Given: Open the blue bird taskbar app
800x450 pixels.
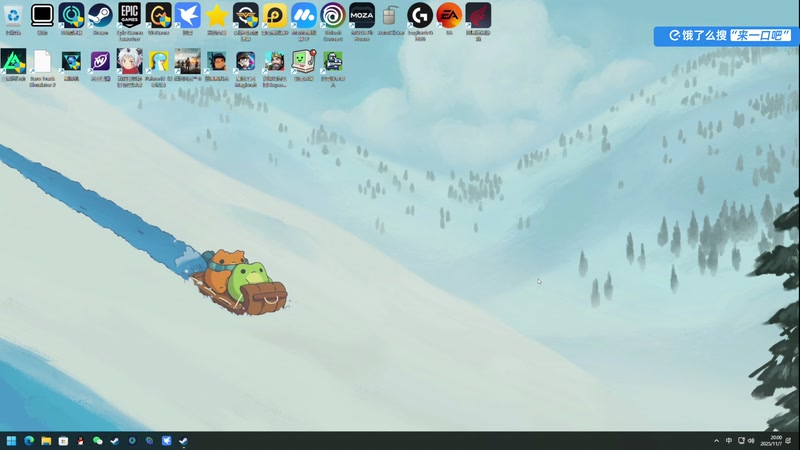Looking at the screenshot, I should tap(167, 441).
